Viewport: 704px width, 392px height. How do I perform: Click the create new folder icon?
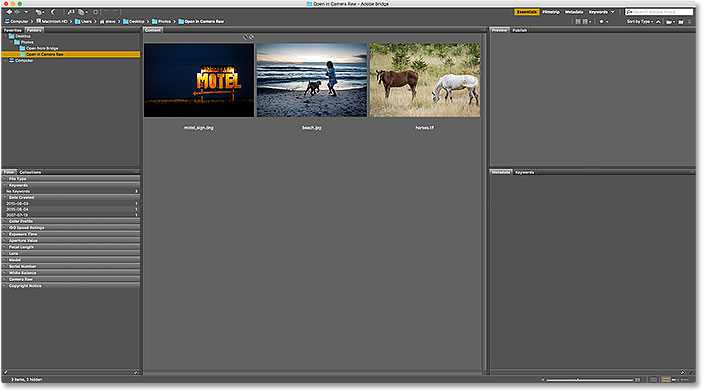point(681,22)
